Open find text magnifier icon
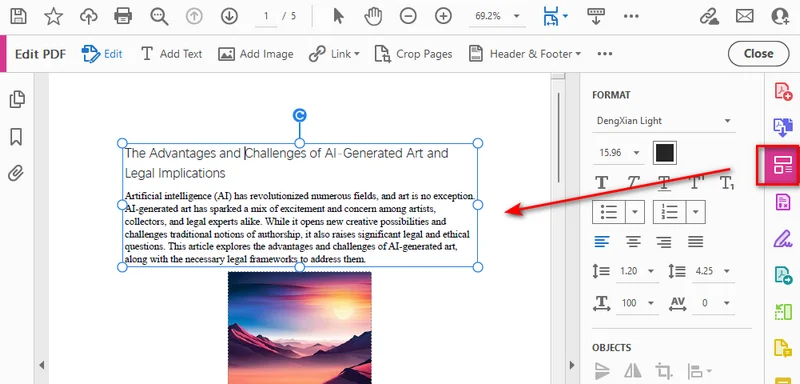 [x=159, y=16]
